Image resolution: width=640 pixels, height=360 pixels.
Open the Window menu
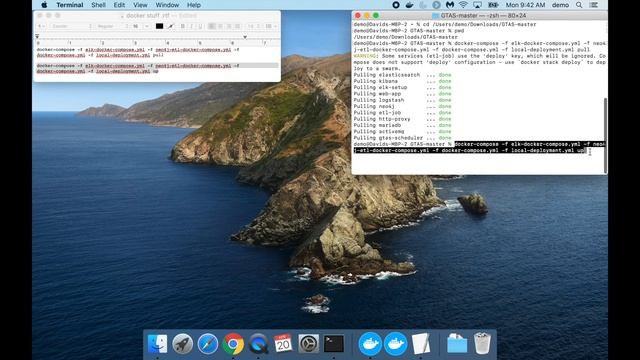tap(167, 5)
